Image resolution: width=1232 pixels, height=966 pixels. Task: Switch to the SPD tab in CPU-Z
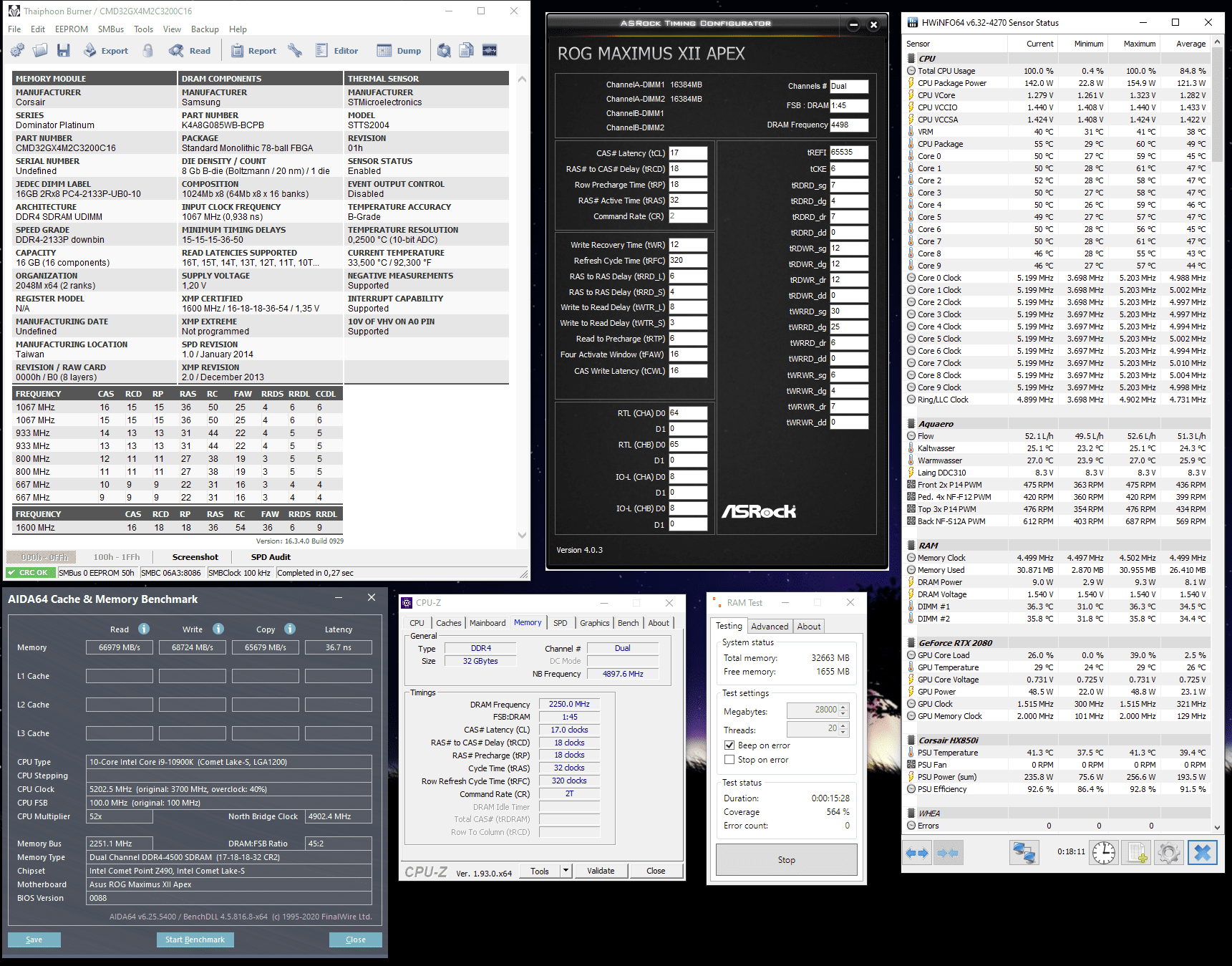[561, 623]
